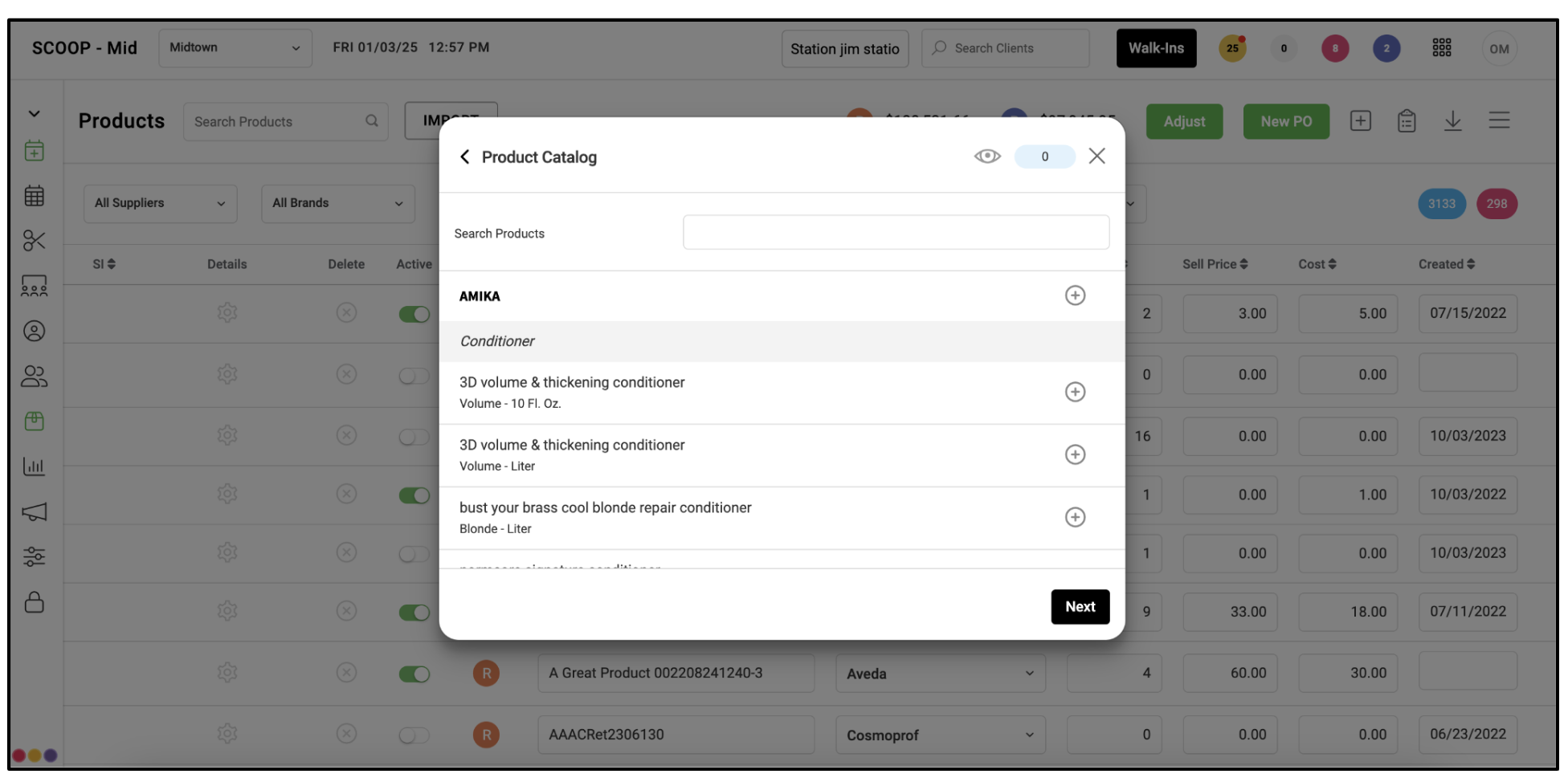Select the Conditioner category row
This screenshot has width=1568, height=782.
coord(781,341)
